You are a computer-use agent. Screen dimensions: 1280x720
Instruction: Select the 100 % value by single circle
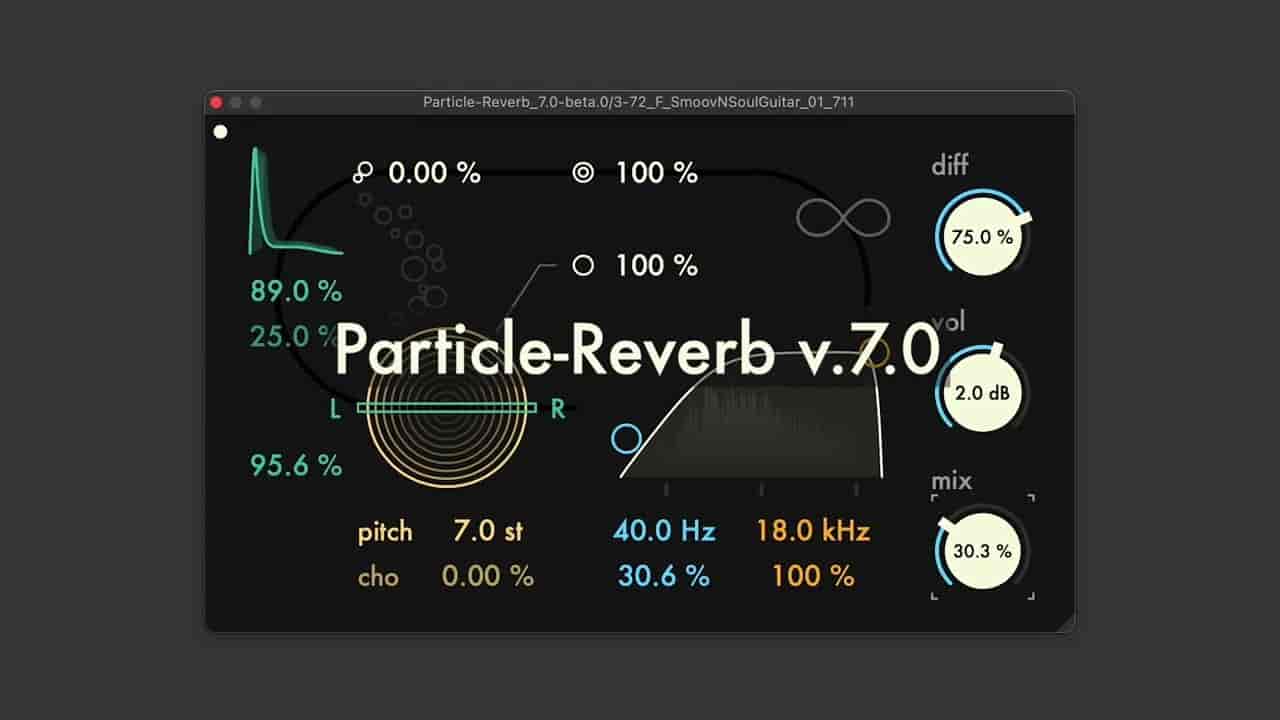[x=657, y=266]
